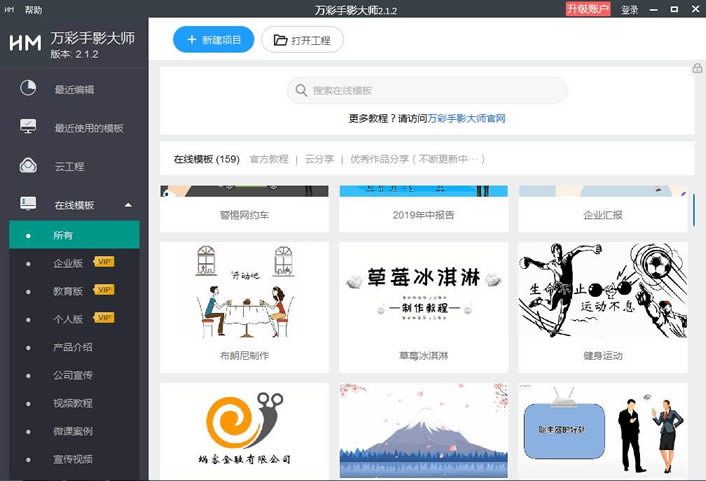Select the 所有 category

(x=74, y=235)
